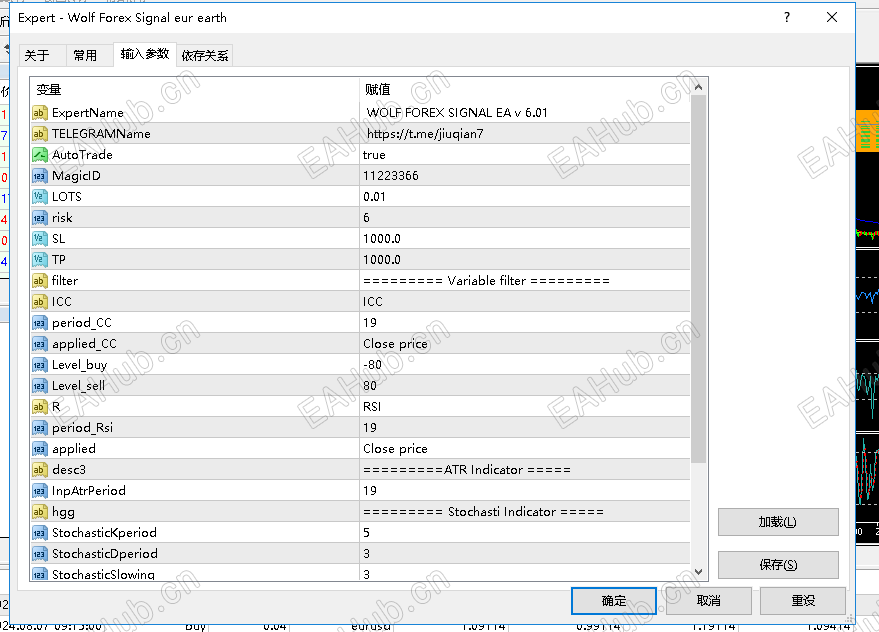Select the InpAtrPeriod value 19
This screenshot has height=632, width=879.
(x=370, y=491)
